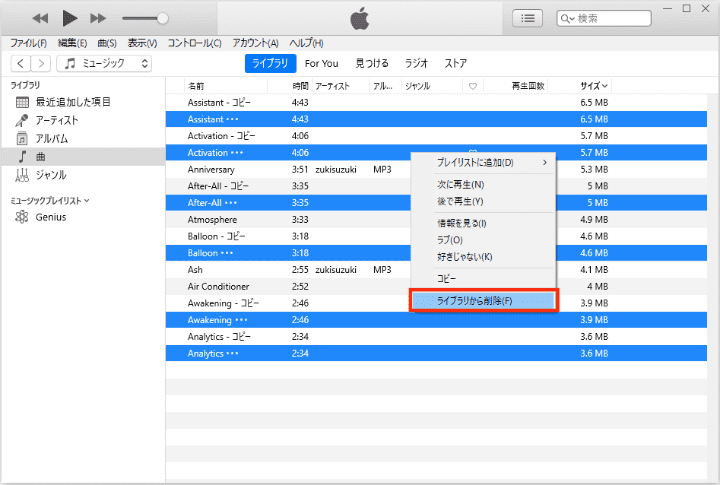This screenshot has width=720, height=485.
Task: Choose 後で再生(Y) in context menu
Action: pyautogui.click(x=484, y=201)
